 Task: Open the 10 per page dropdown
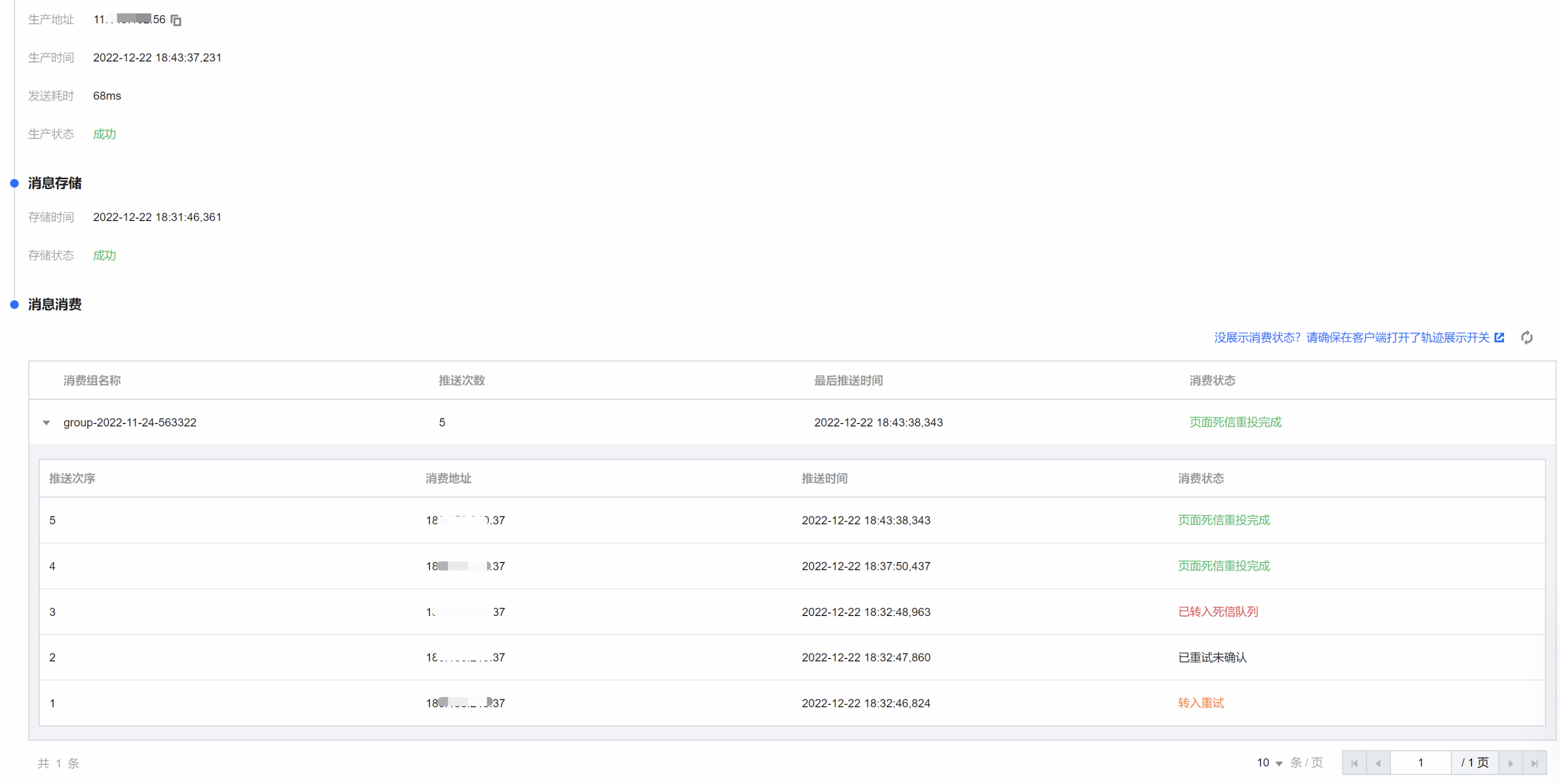[x=1269, y=763]
